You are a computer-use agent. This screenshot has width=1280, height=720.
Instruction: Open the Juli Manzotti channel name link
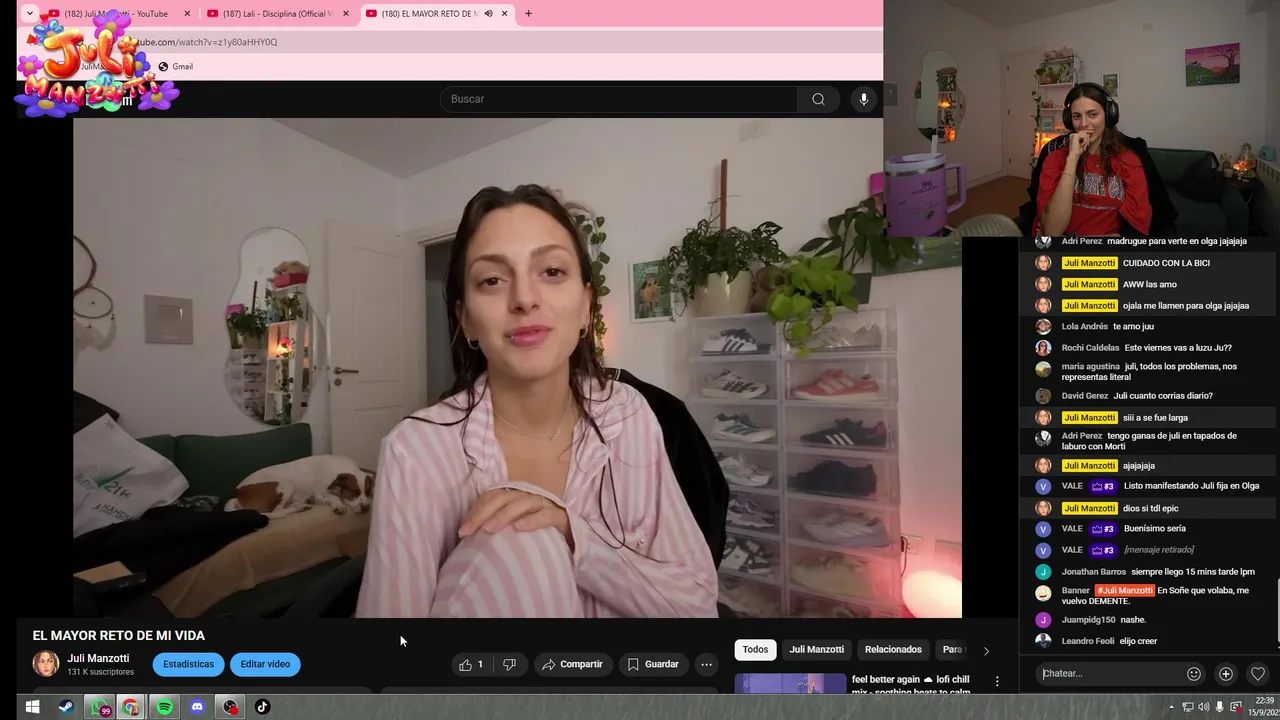pos(98,658)
